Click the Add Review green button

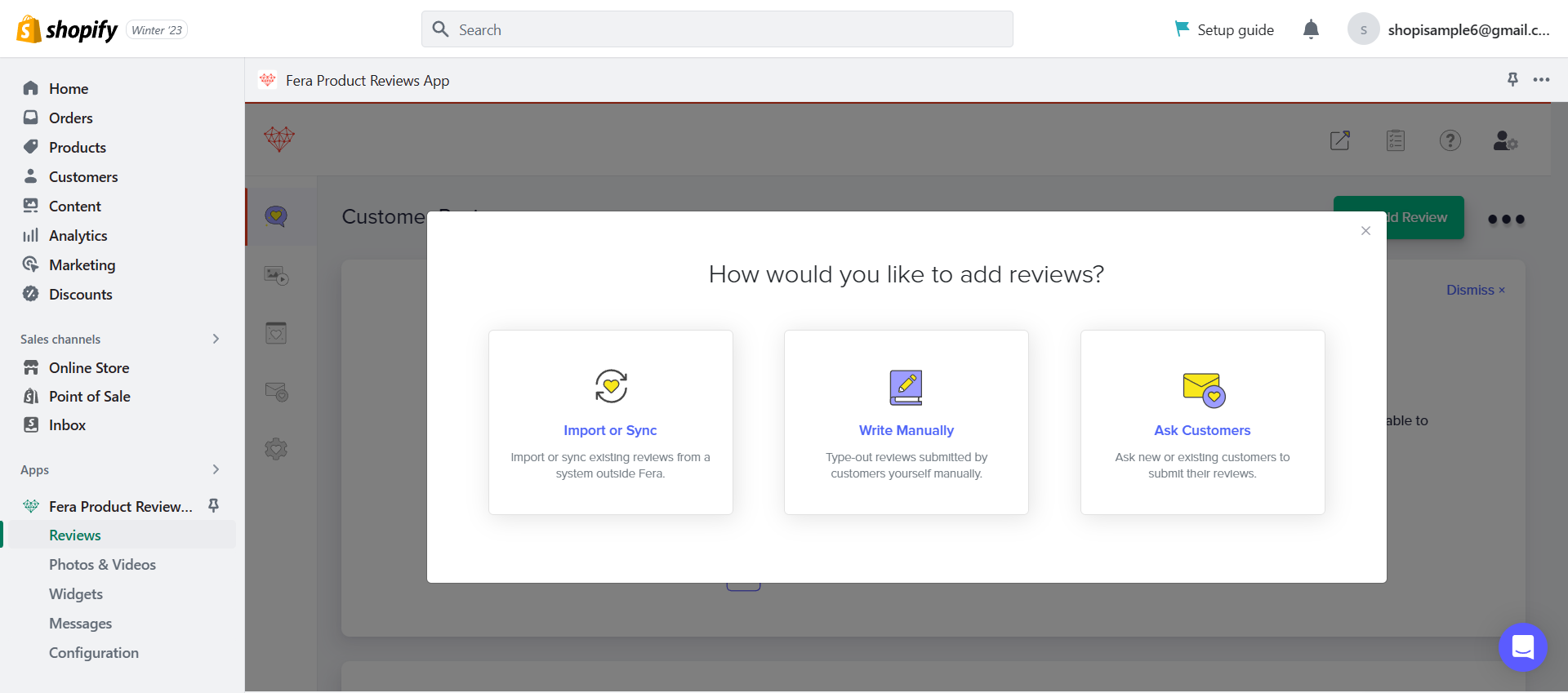(x=1424, y=217)
